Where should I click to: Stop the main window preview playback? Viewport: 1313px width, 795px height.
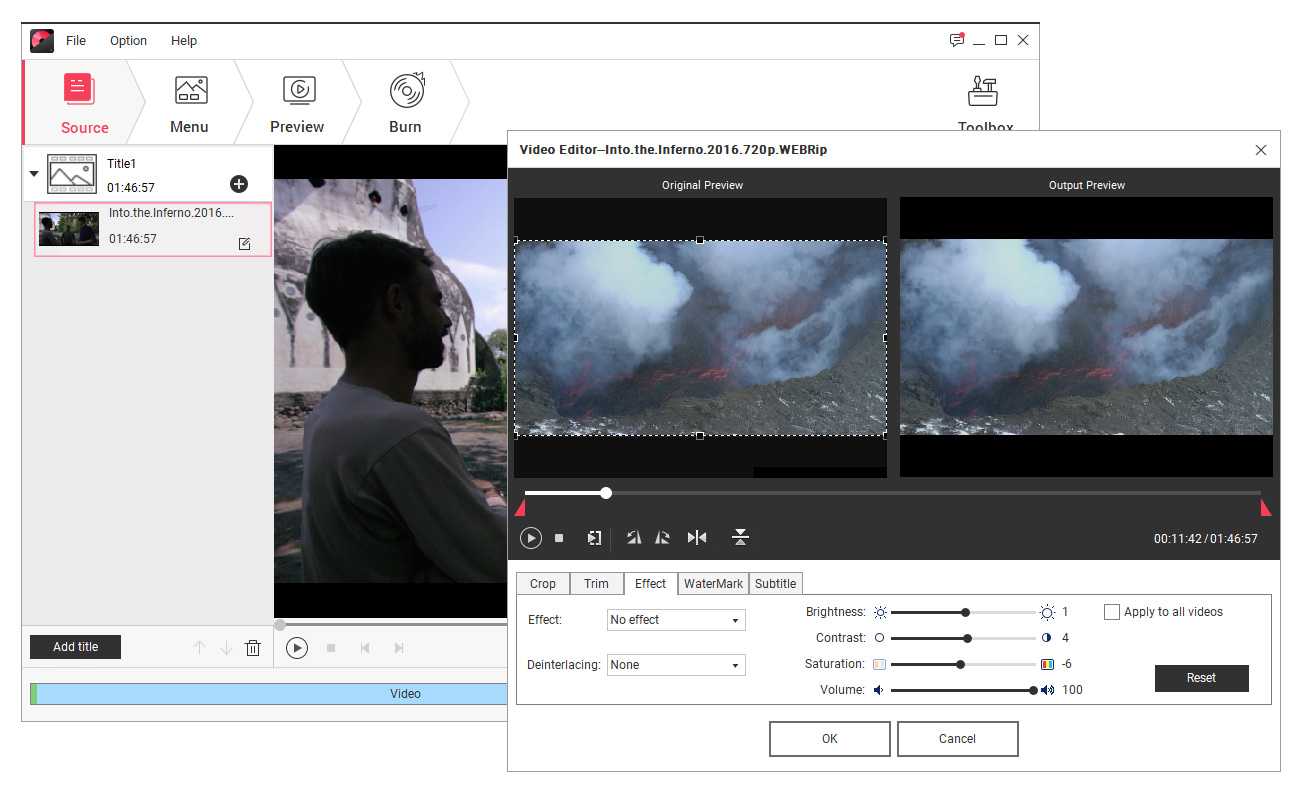331,648
